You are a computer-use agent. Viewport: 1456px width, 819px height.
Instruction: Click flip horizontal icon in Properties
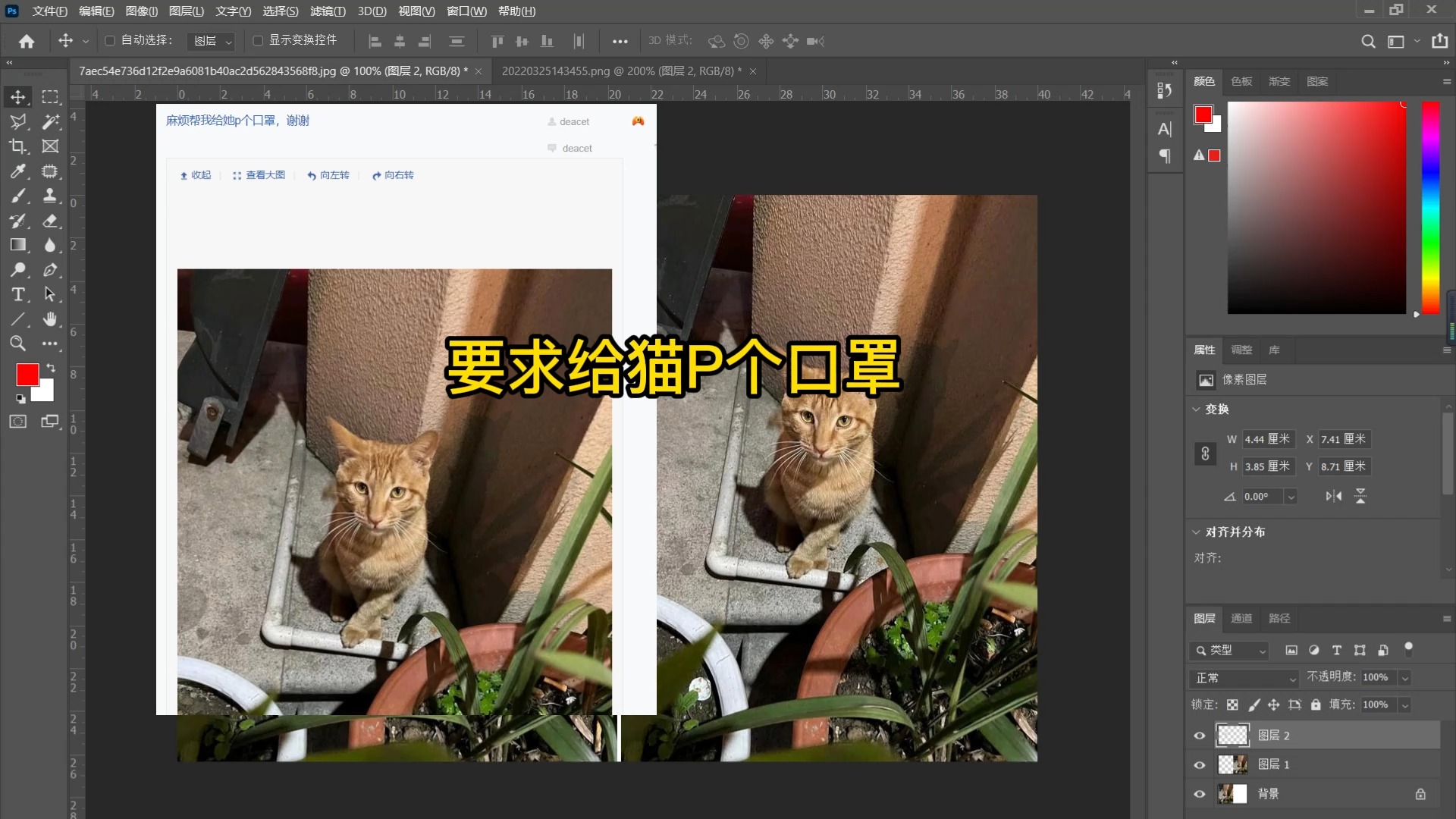coord(1334,496)
